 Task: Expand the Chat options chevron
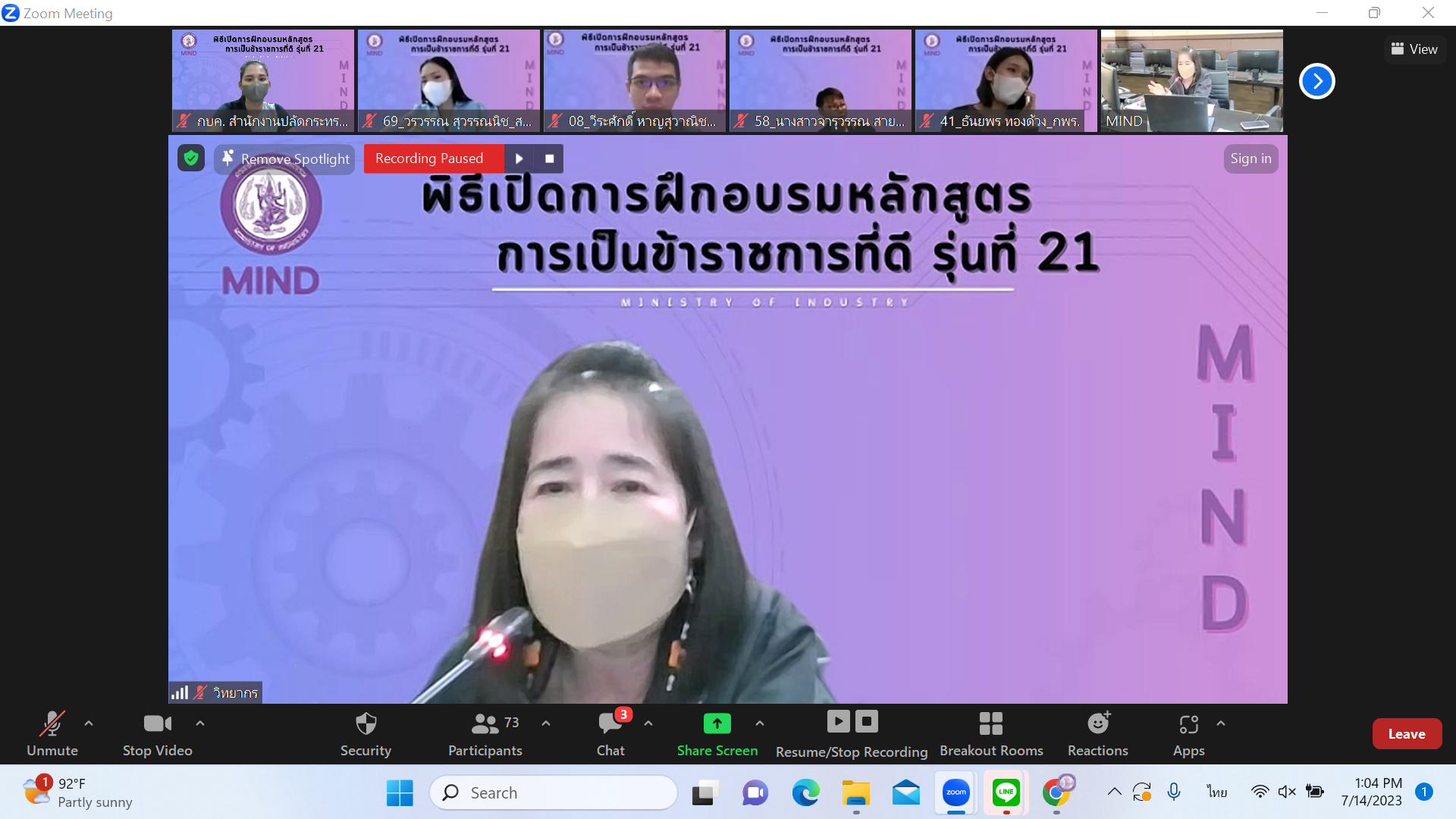(x=648, y=723)
